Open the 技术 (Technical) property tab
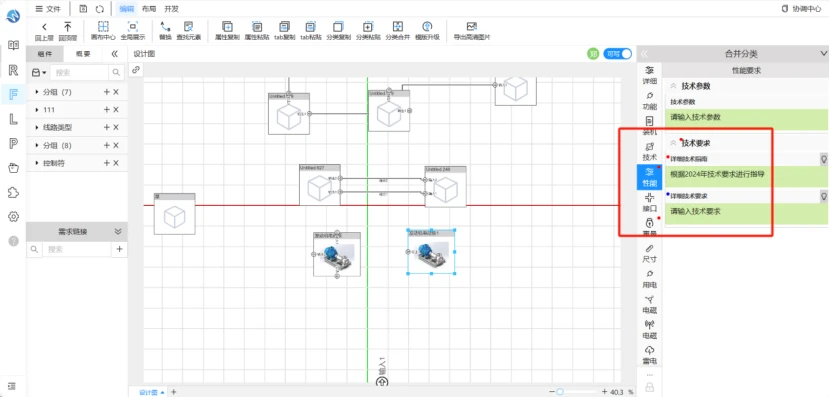Image resolution: width=829 pixels, height=398 pixels. 649,152
